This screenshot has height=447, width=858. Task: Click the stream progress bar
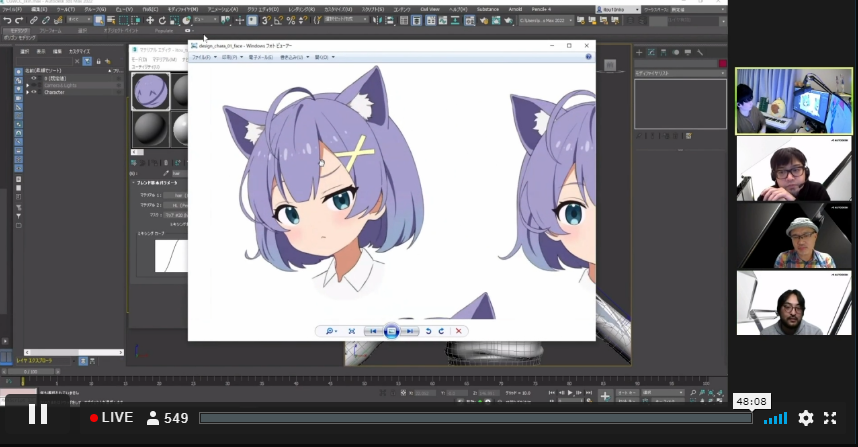(x=476, y=419)
